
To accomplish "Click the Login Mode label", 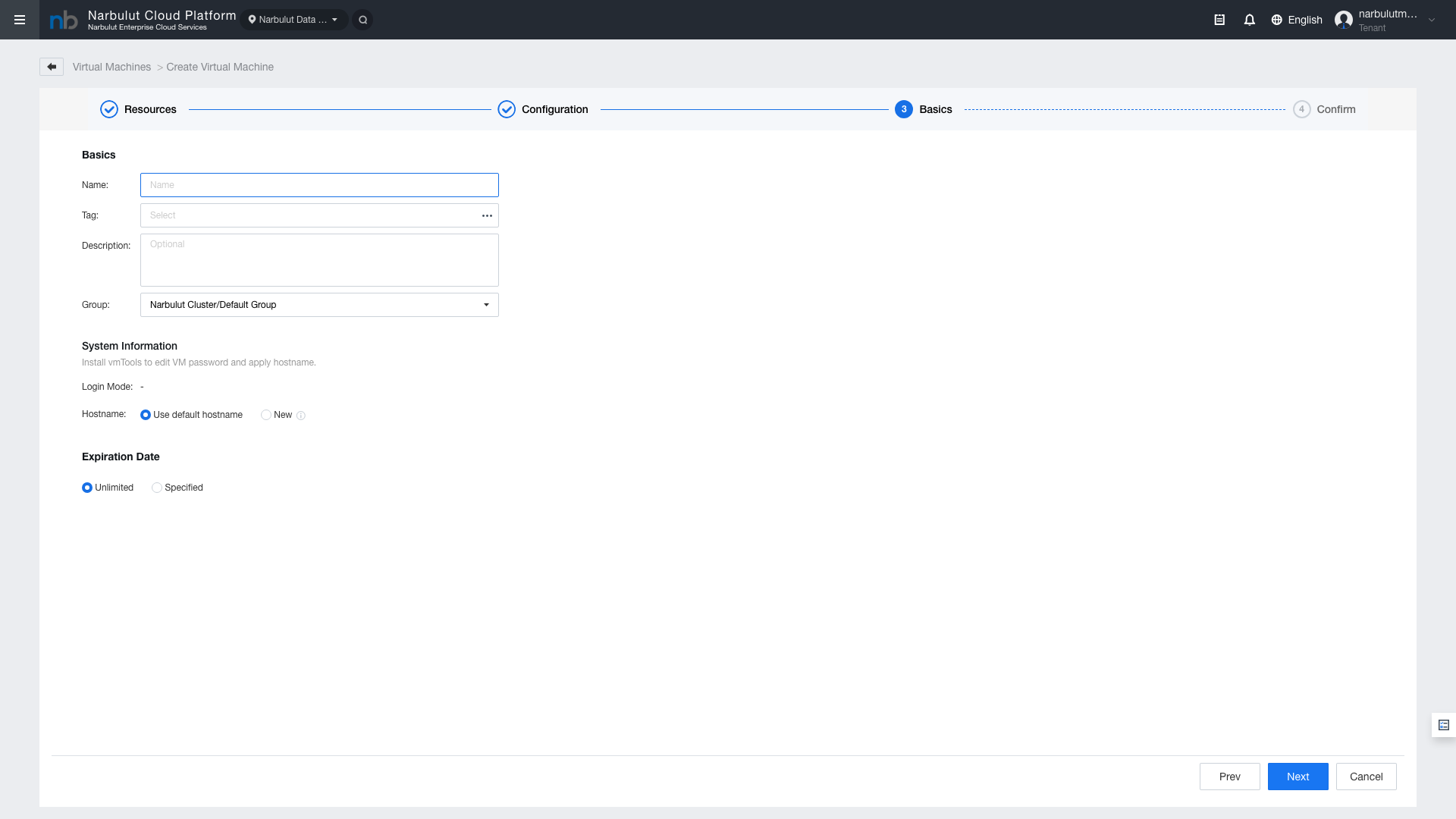I will [x=107, y=387].
